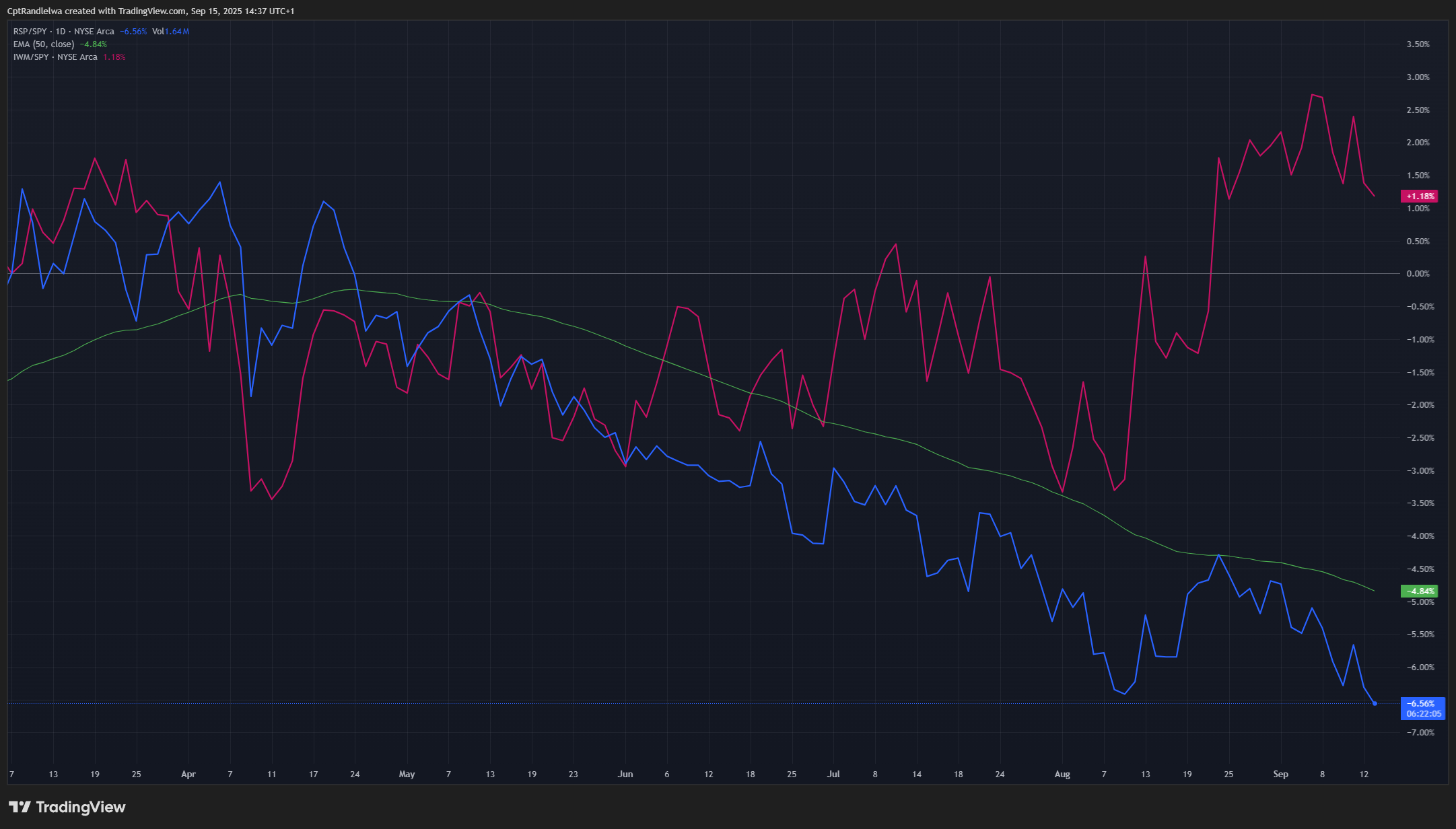Click the green -4.84% EMA price label
The image size is (1456, 829).
tap(1420, 591)
